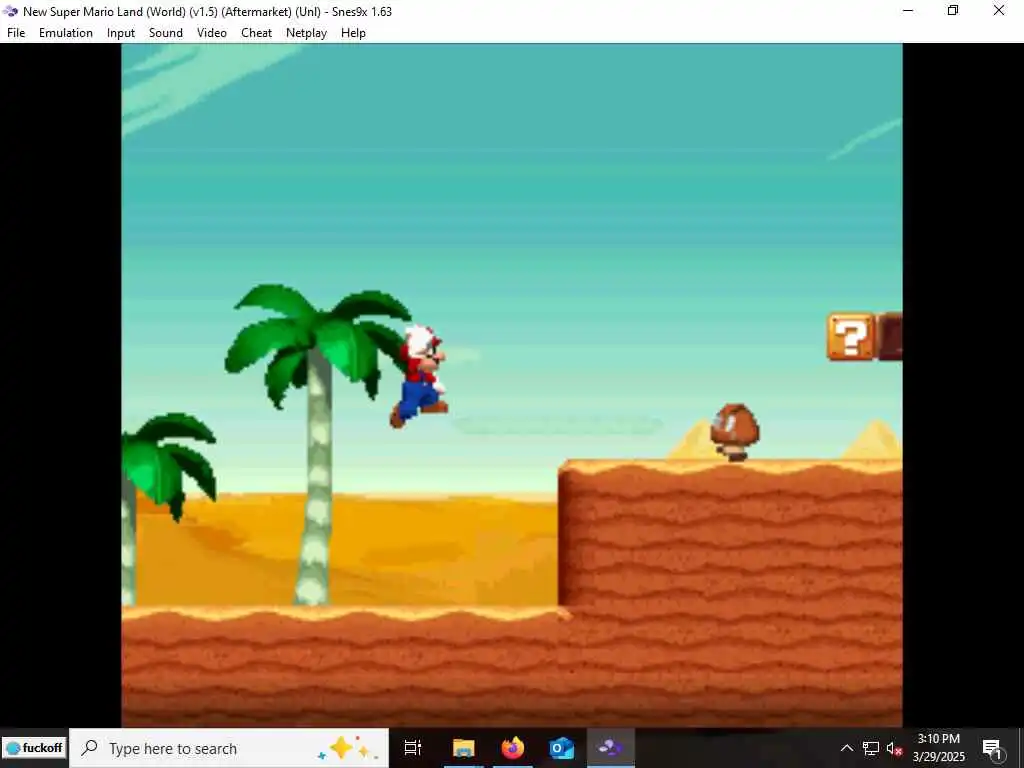Open the Emulation menu

[65, 33]
